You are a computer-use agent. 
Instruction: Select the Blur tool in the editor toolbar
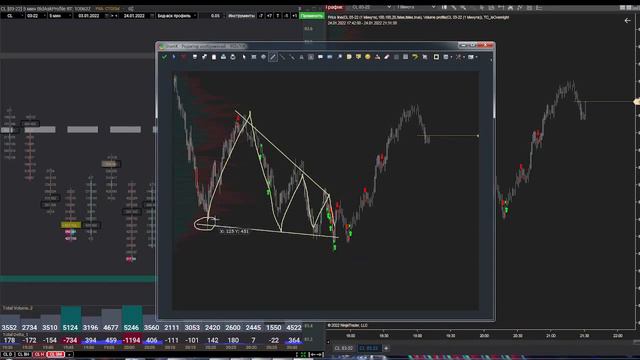(396, 57)
